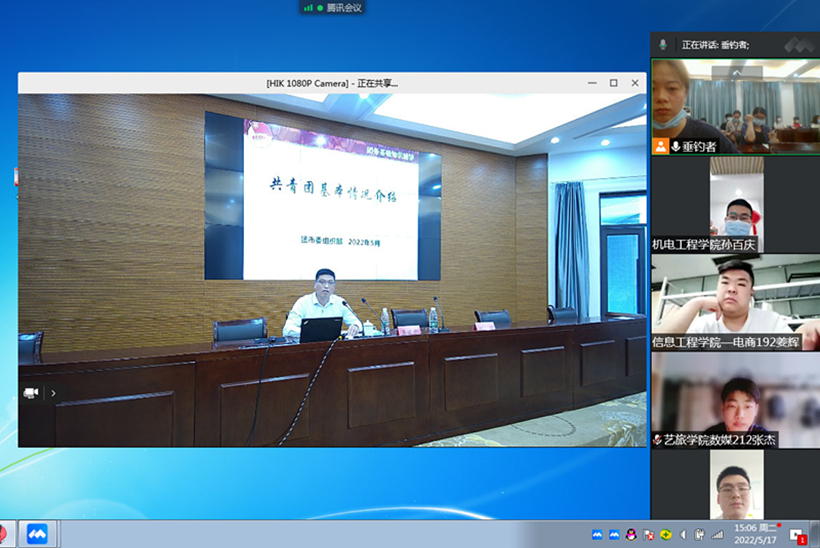Minimize the HIK 1080P Camera window
This screenshot has height=548, width=820.
(x=592, y=83)
